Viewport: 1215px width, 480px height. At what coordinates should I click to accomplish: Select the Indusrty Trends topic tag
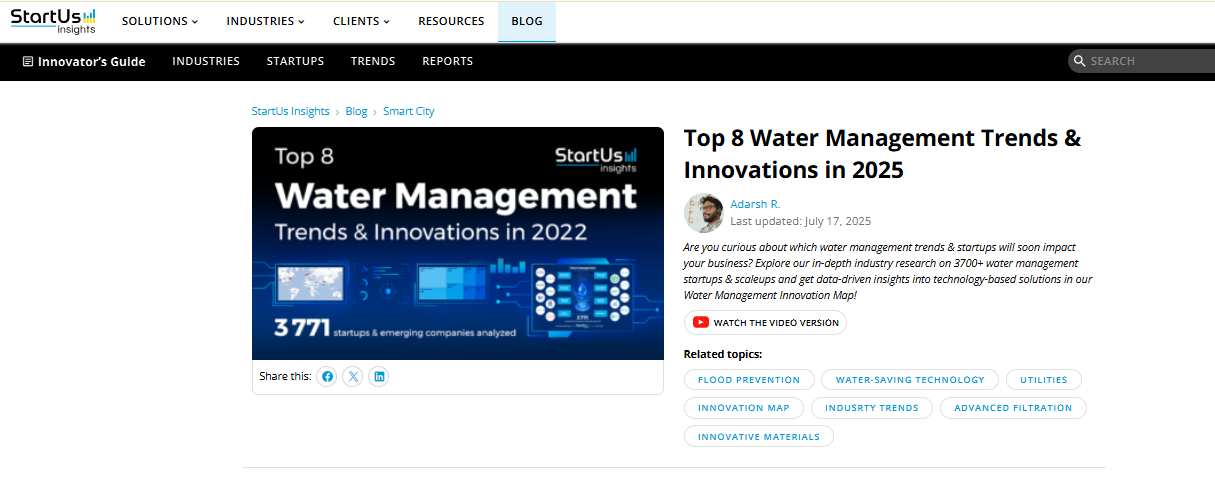pyautogui.click(x=872, y=408)
